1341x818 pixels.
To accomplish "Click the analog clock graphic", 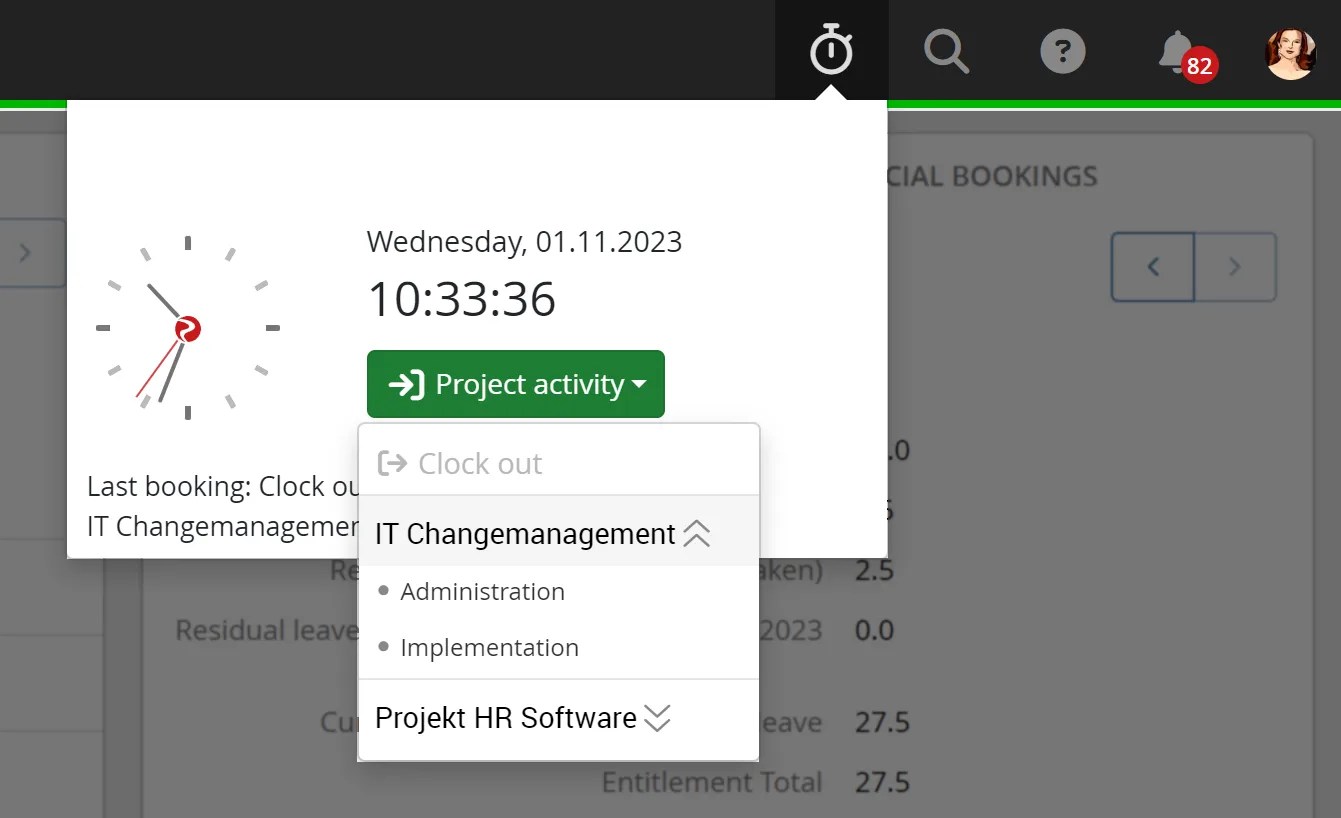I will (186, 328).
